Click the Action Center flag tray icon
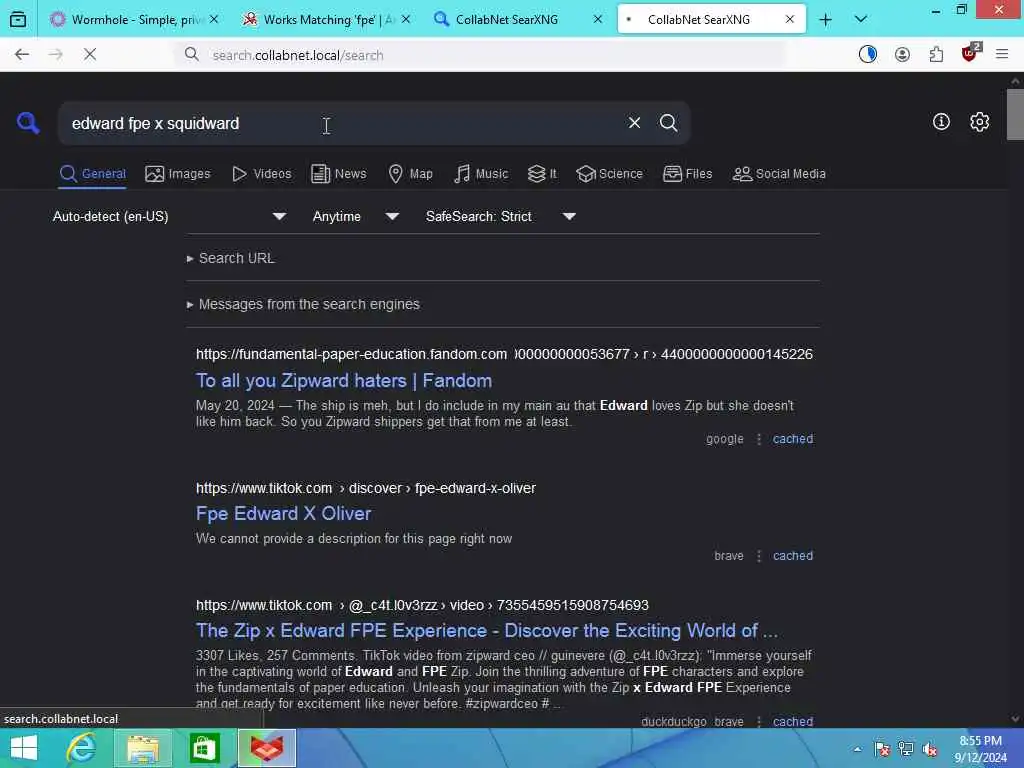Screen dimensions: 1024x768 (882, 749)
